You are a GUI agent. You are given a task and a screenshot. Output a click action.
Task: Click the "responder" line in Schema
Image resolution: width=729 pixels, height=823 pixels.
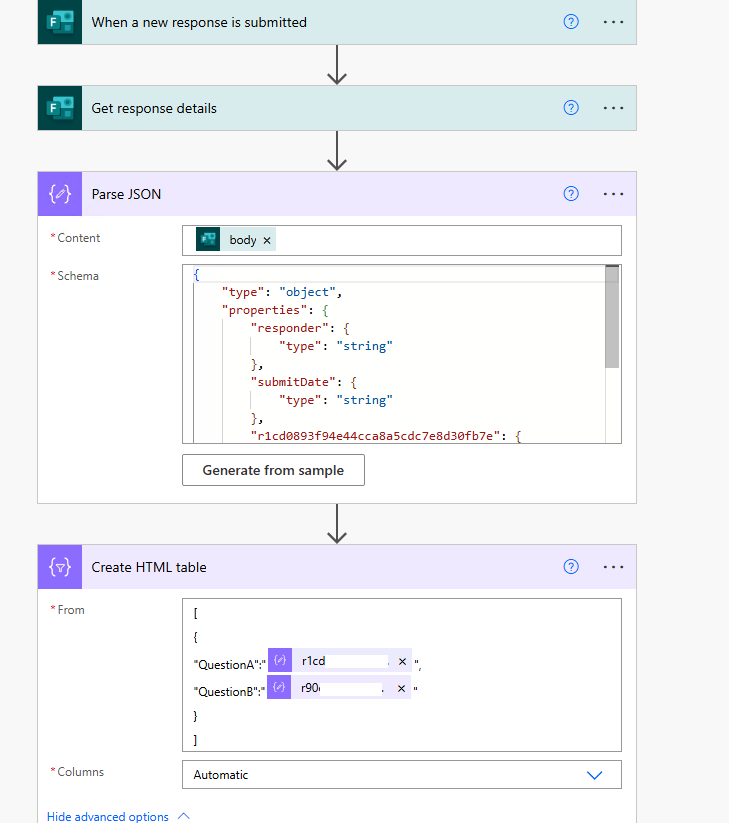(300, 328)
